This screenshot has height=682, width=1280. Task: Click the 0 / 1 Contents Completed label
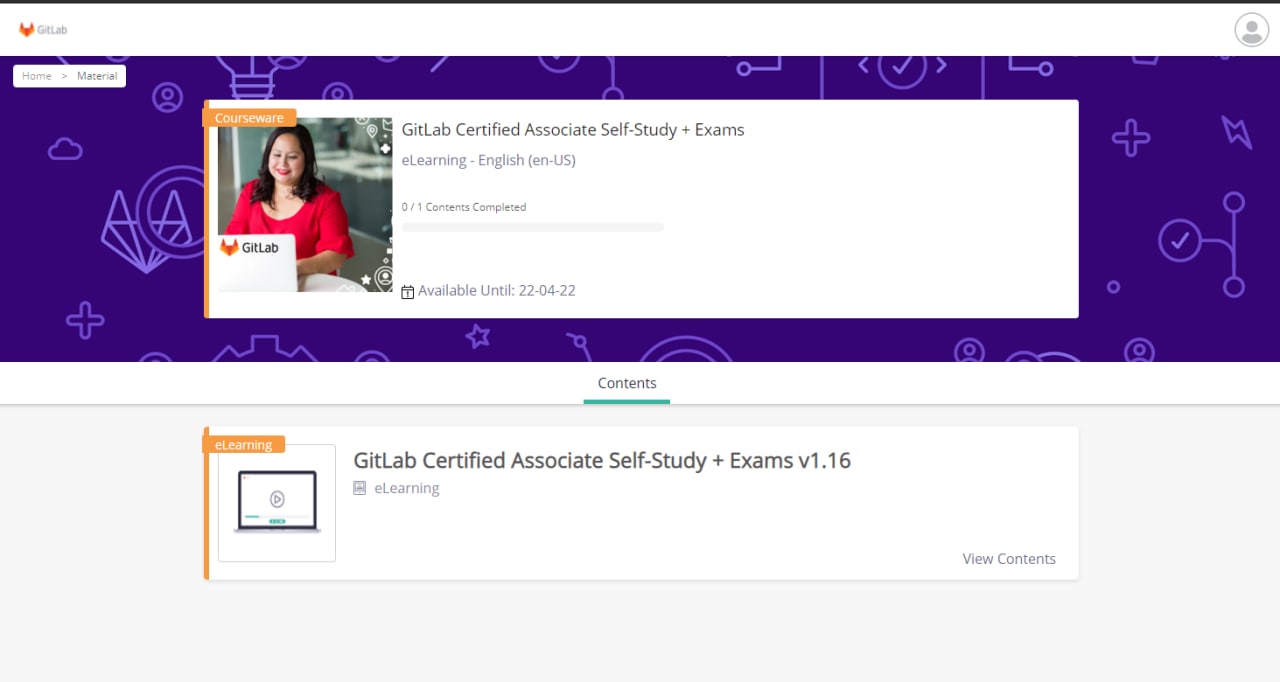pos(464,207)
